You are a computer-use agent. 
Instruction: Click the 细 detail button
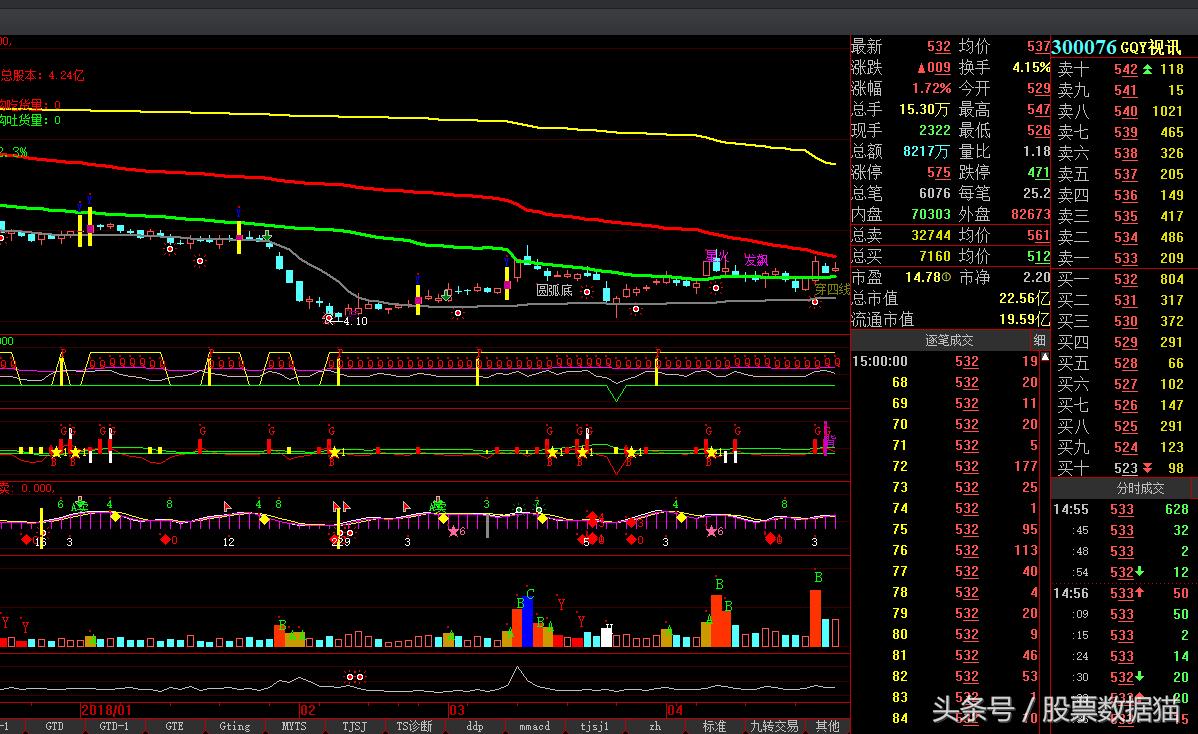[x=1039, y=340]
